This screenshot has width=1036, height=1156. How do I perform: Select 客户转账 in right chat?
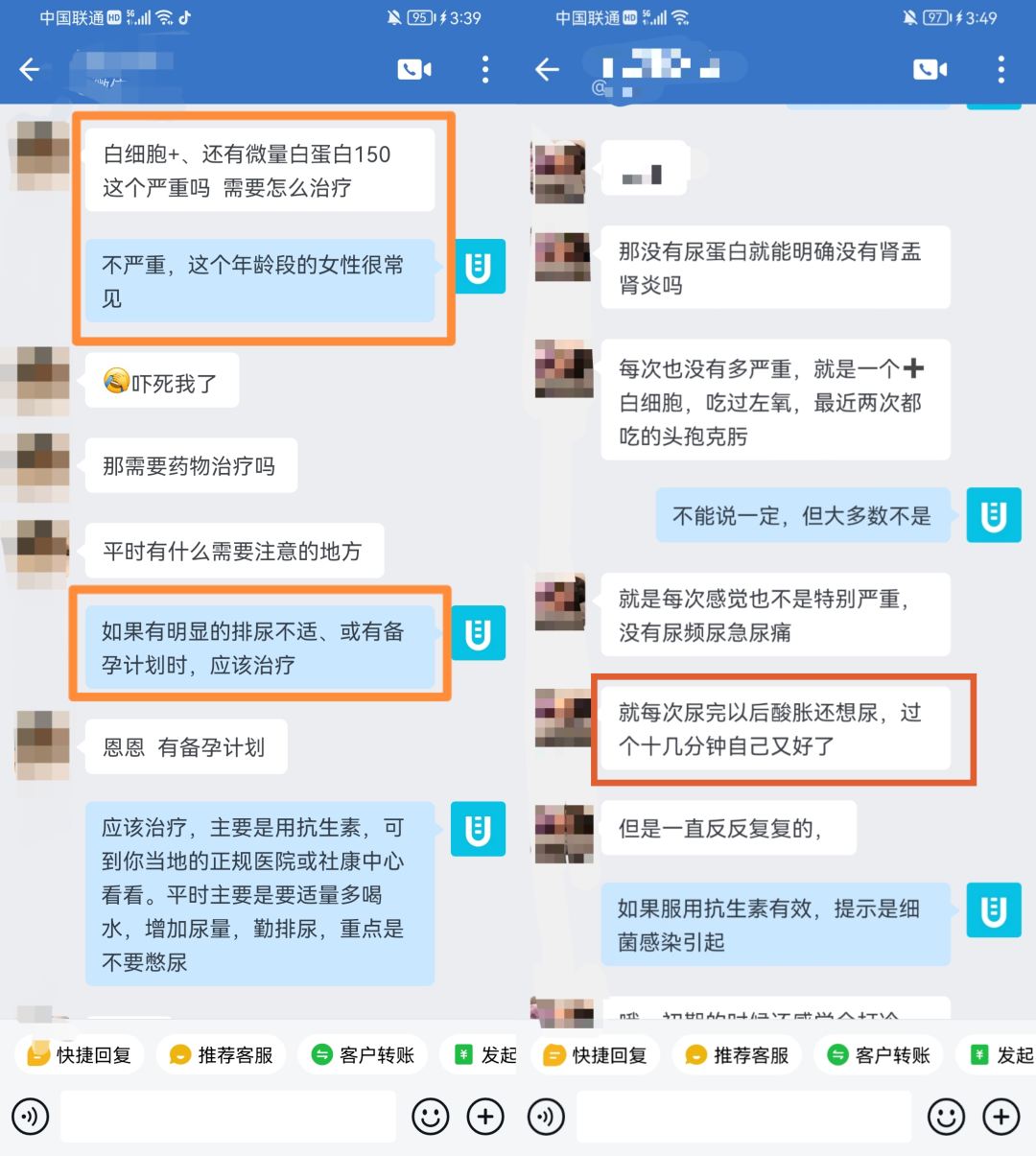879,1055
